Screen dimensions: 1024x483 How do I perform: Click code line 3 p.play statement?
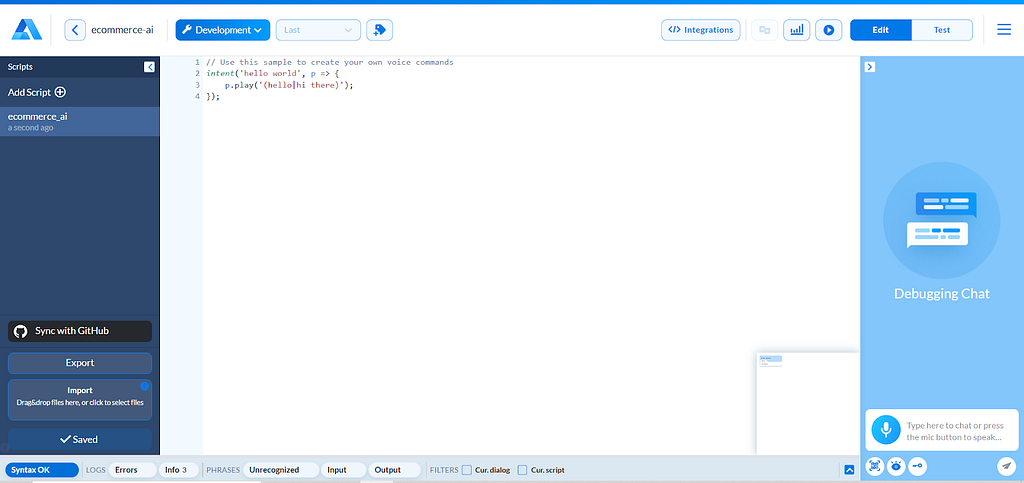pos(289,85)
